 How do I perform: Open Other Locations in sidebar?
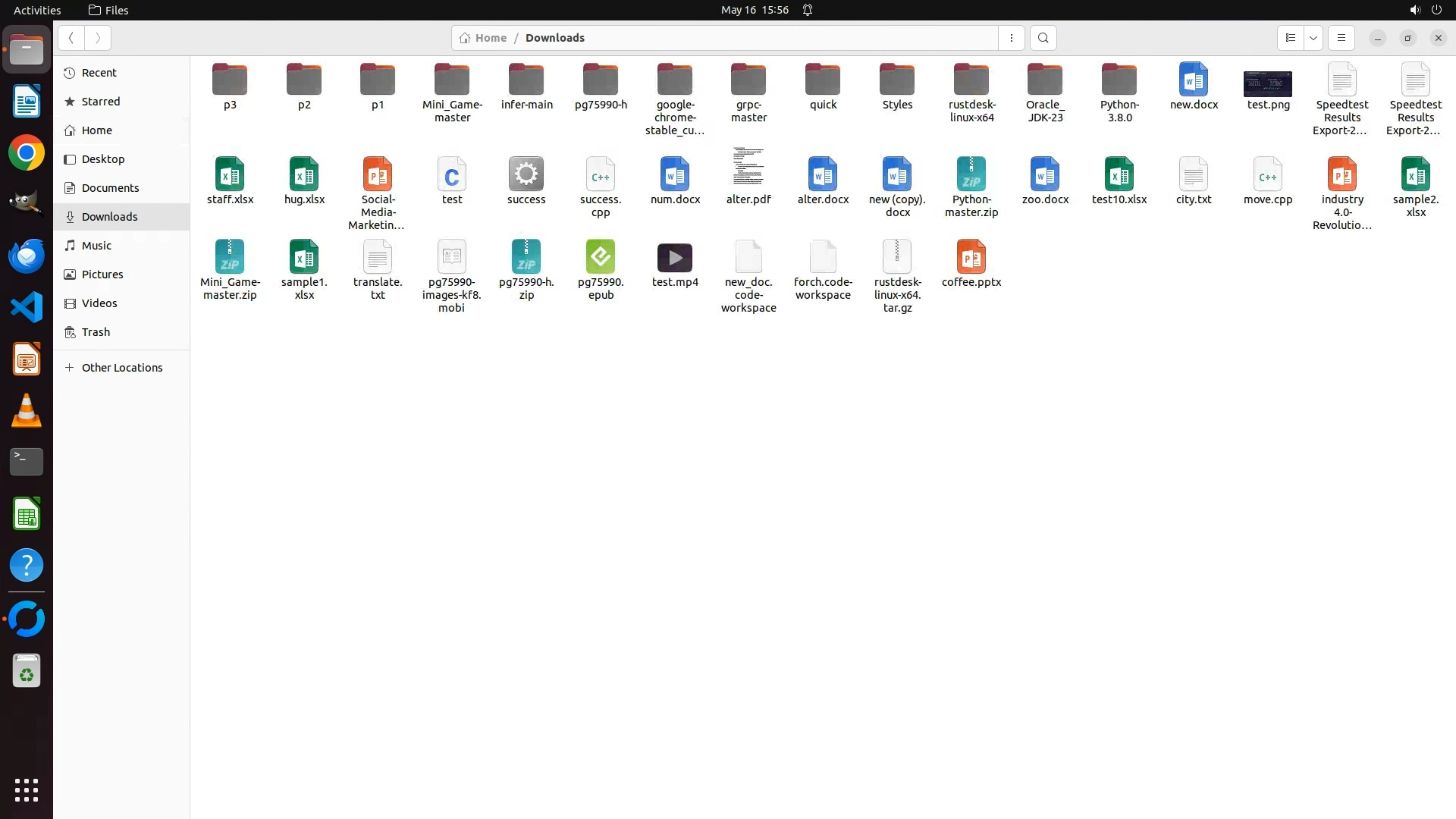[121, 368]
